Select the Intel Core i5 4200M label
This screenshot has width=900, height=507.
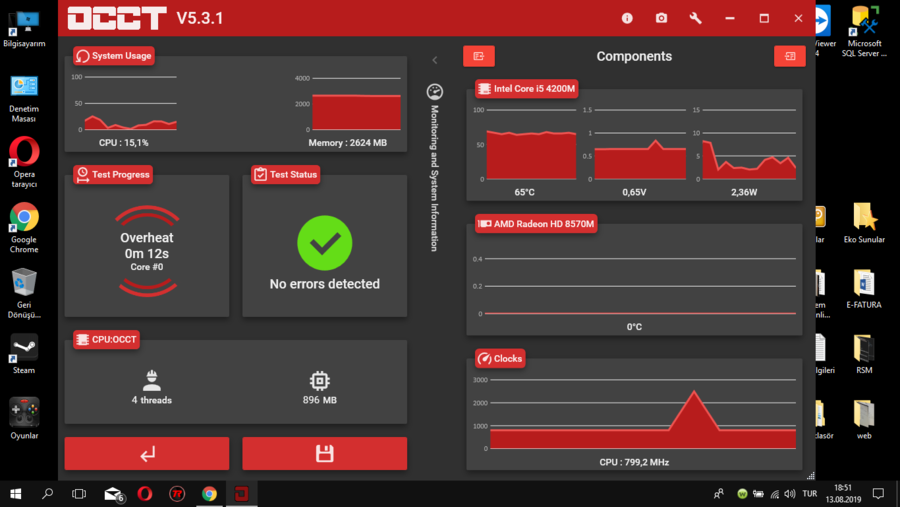click(526, 88)
